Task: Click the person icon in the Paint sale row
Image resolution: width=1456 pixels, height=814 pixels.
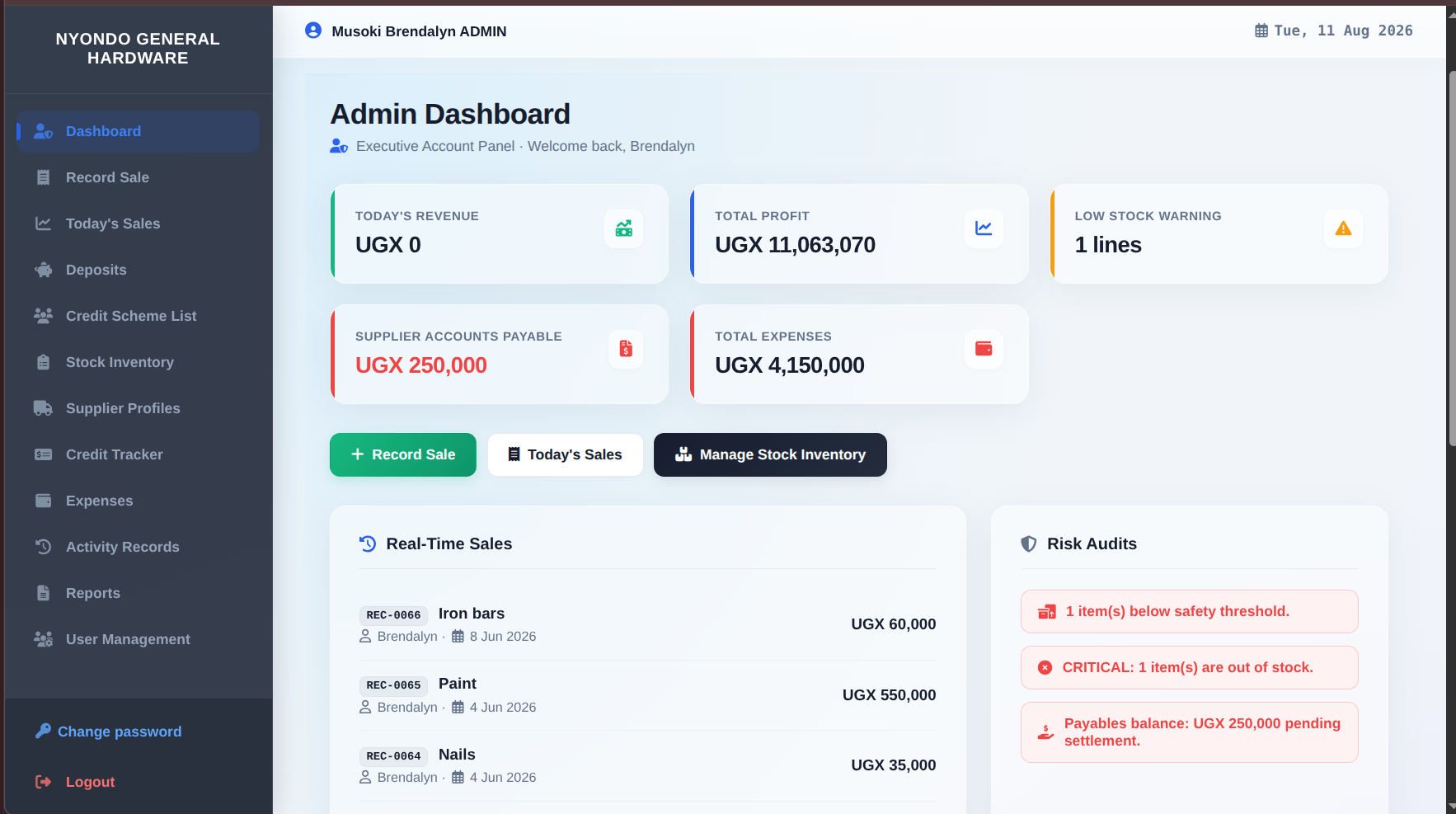Action: [x=365, y=707]
